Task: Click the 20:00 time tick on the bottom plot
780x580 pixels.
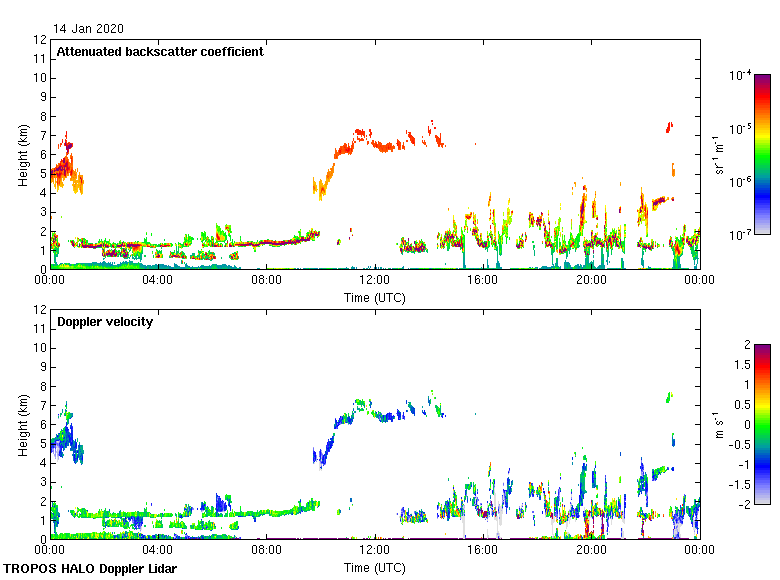Action: [591, 551]
